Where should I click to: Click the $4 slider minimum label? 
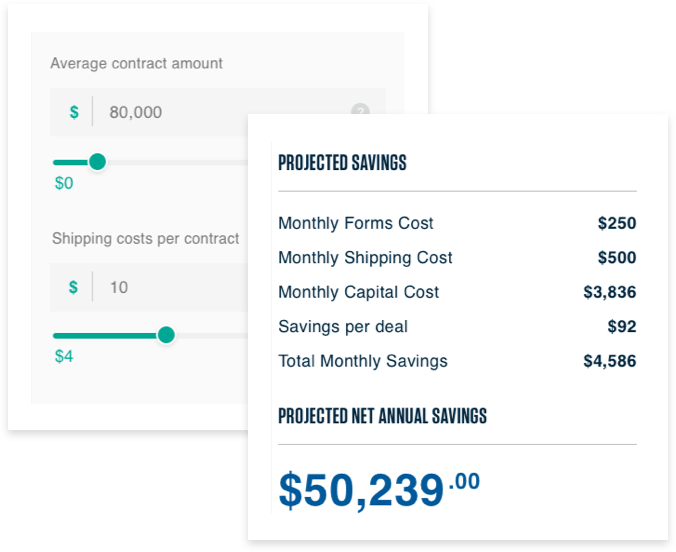(x=64, y=356)
